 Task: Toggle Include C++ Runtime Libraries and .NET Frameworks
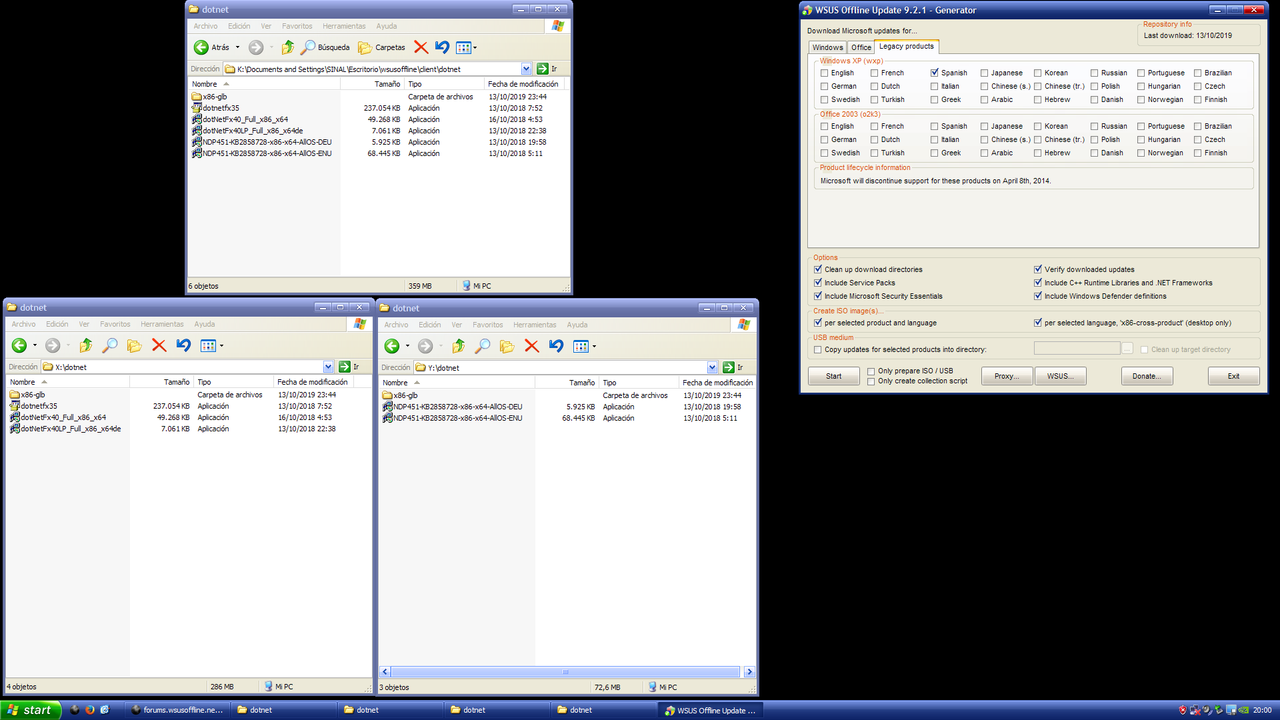(x=1038, y=283)
